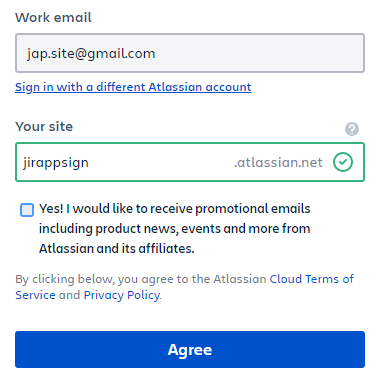Click the green checkmark validation icon

pyautogui.click(x=343, y=162)
